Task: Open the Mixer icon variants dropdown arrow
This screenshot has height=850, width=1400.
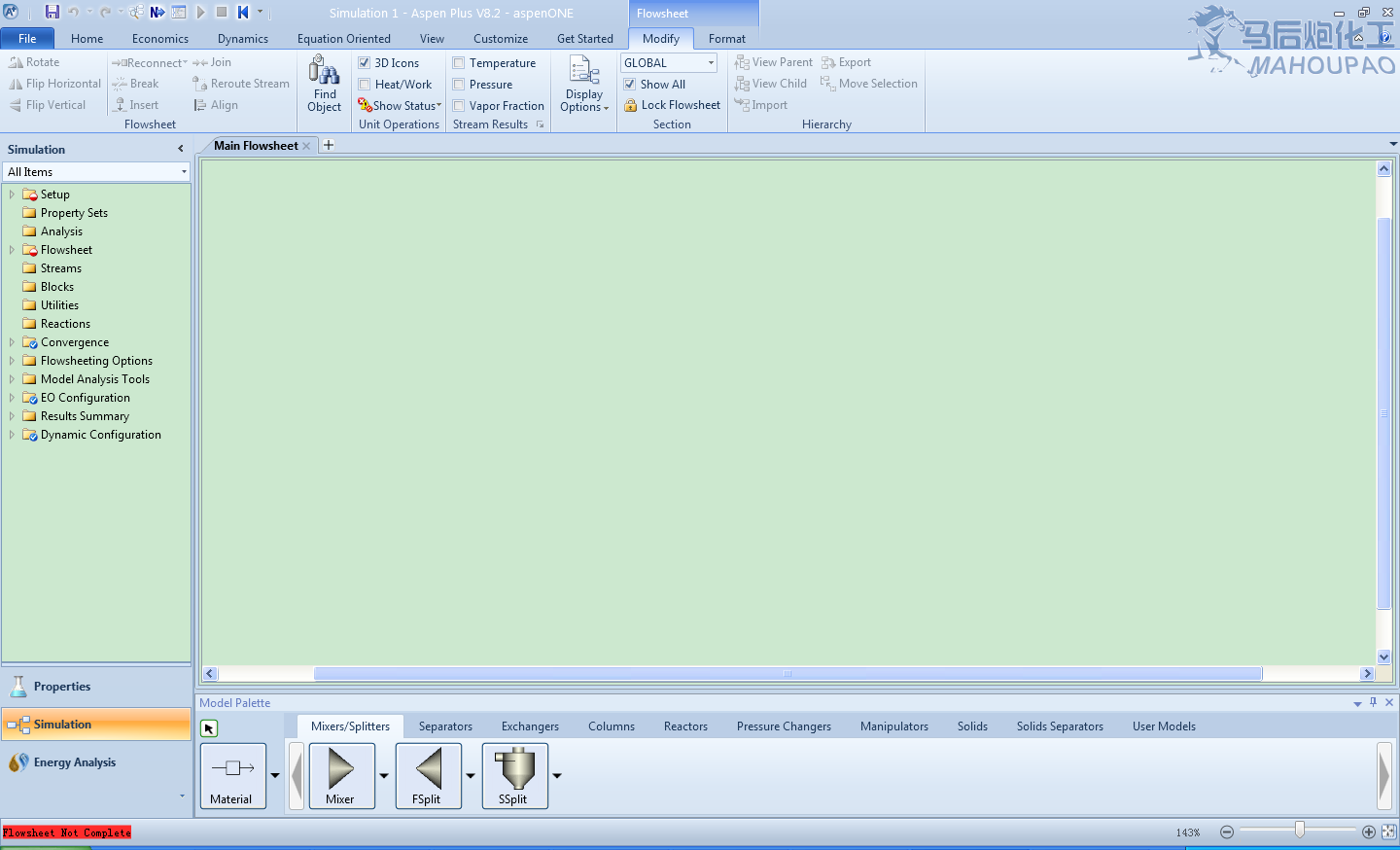Action: click(384, 776)
